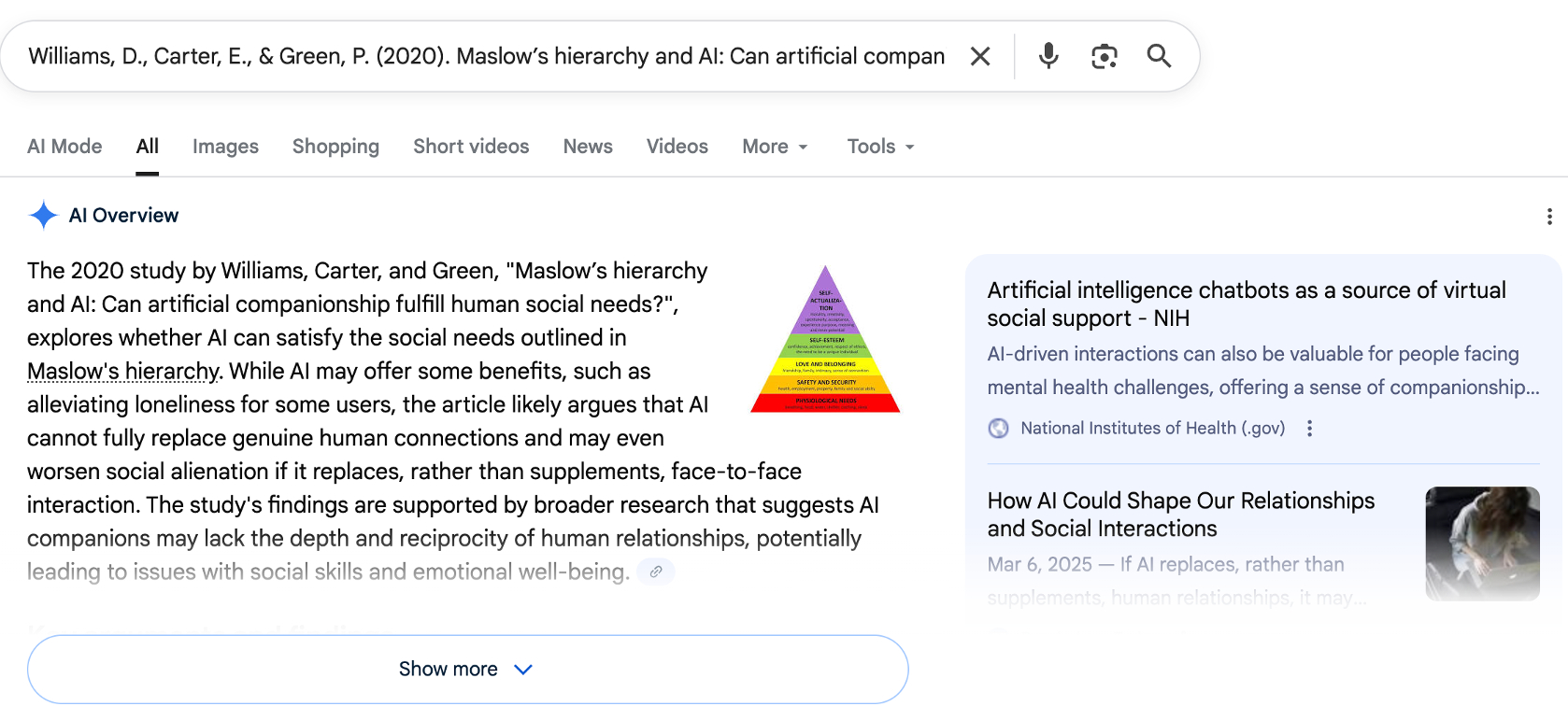The width and height of the screenshot is (1568, 706).
Task: Clear the search query with the X icon
Action: coord(980,57)
